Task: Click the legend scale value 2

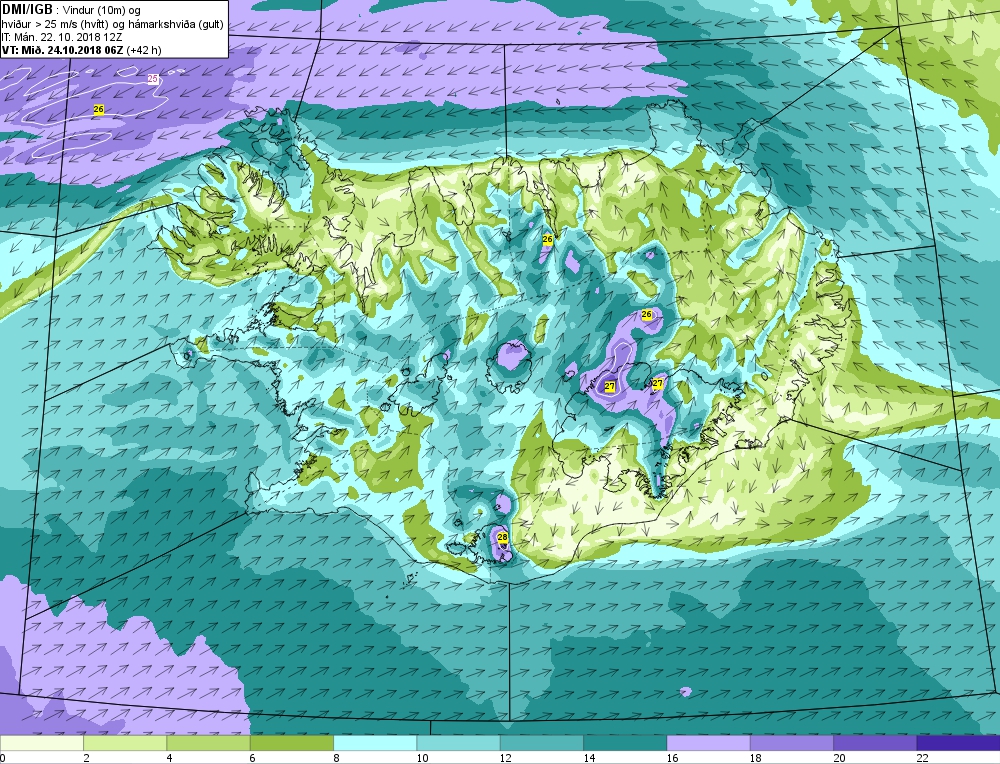Action: pyautogui.click(x=86, y=758)
